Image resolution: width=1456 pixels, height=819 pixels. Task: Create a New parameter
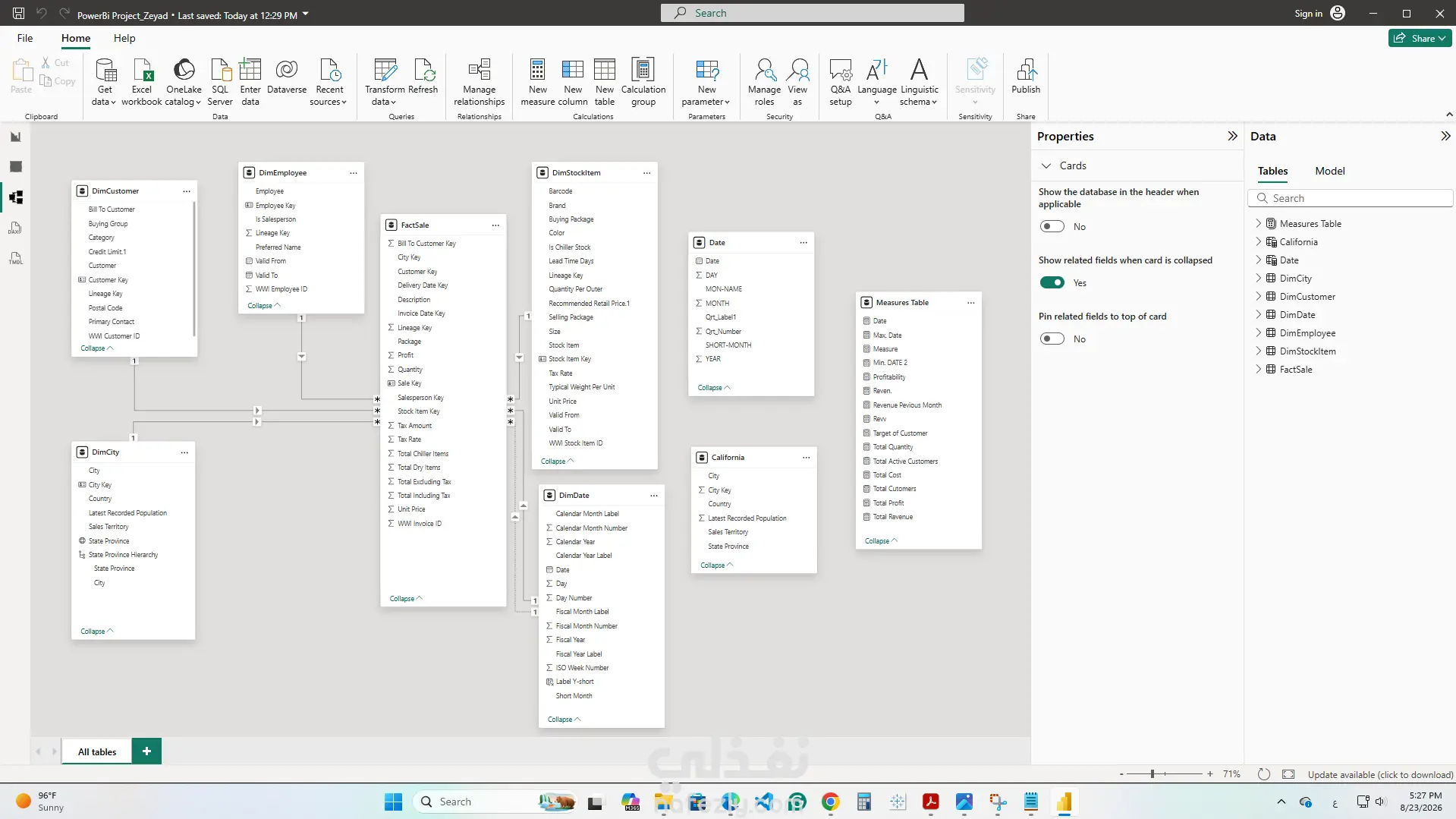tap(706, 82)
